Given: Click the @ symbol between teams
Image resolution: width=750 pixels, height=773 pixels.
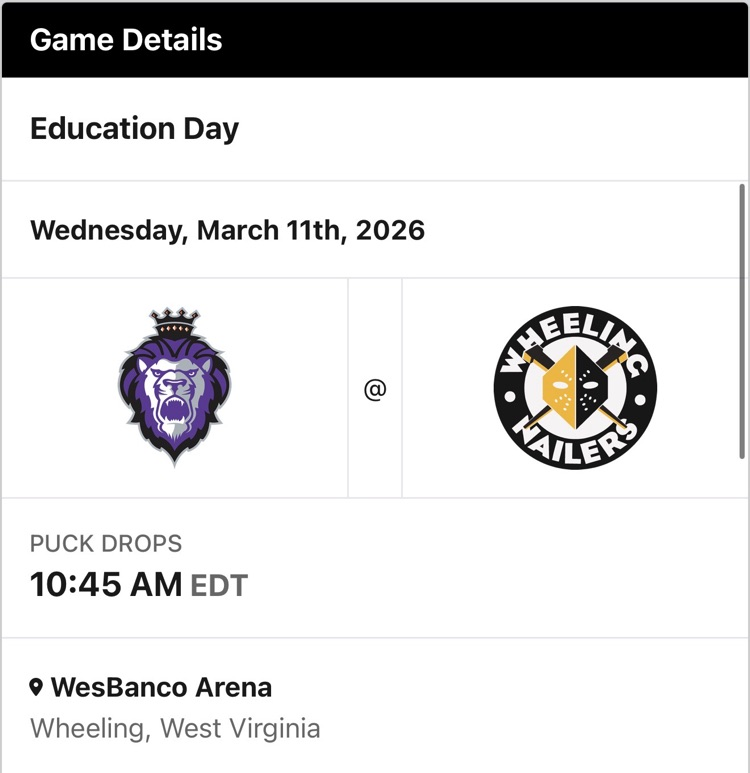Looking at the screenshot, I should point(375,389).
